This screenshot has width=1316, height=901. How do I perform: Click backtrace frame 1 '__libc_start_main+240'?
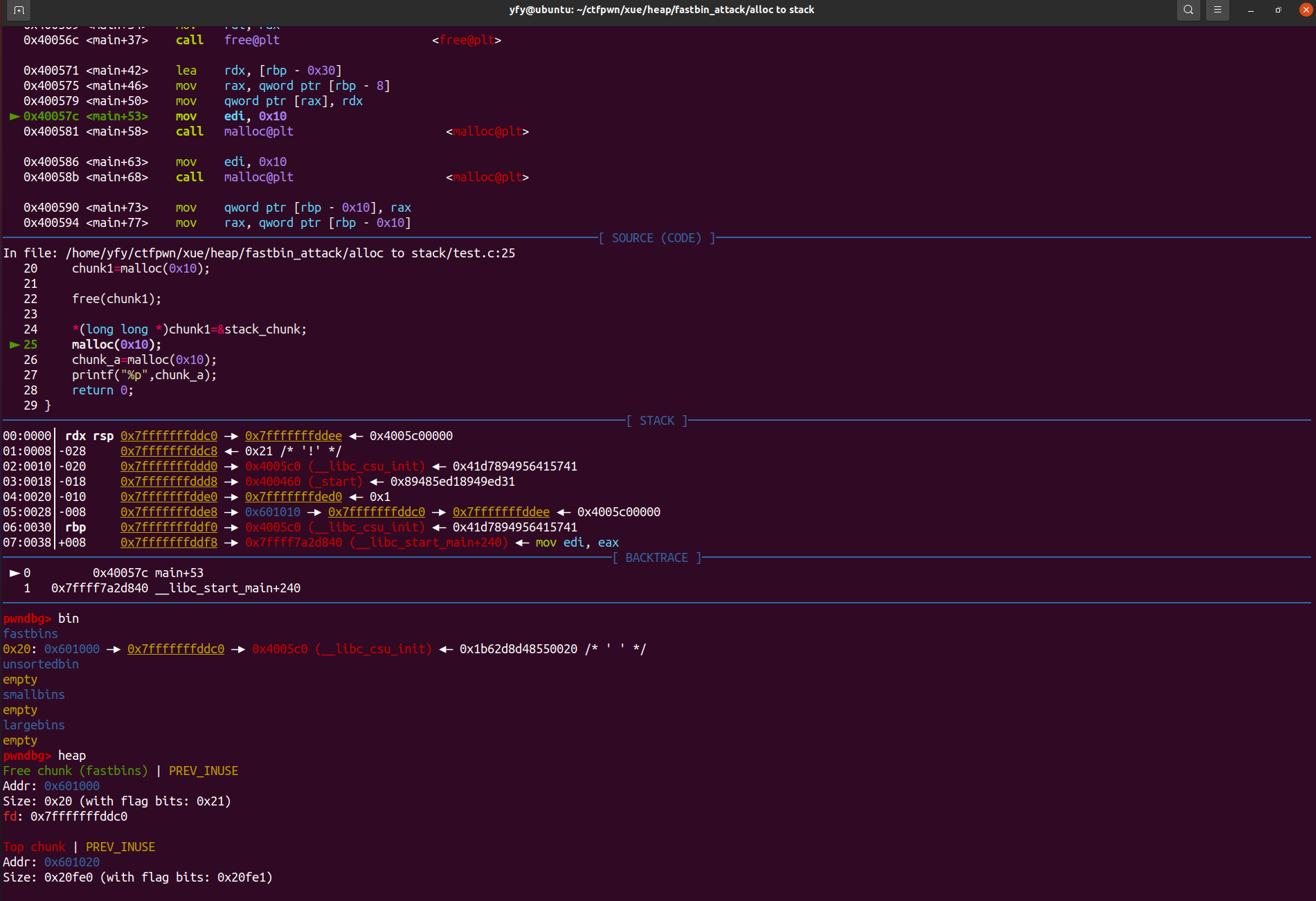[x=228, y=588]
